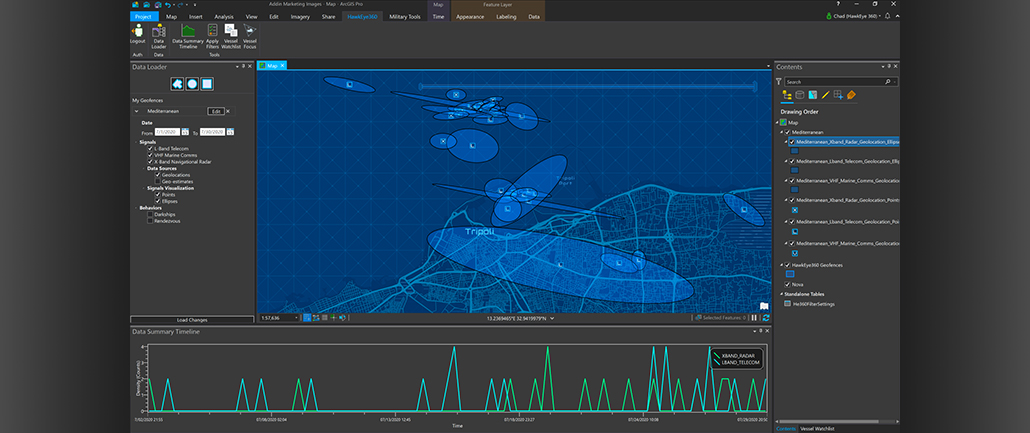Select the polygon geofence drawing tool

[x=177, y=84]
